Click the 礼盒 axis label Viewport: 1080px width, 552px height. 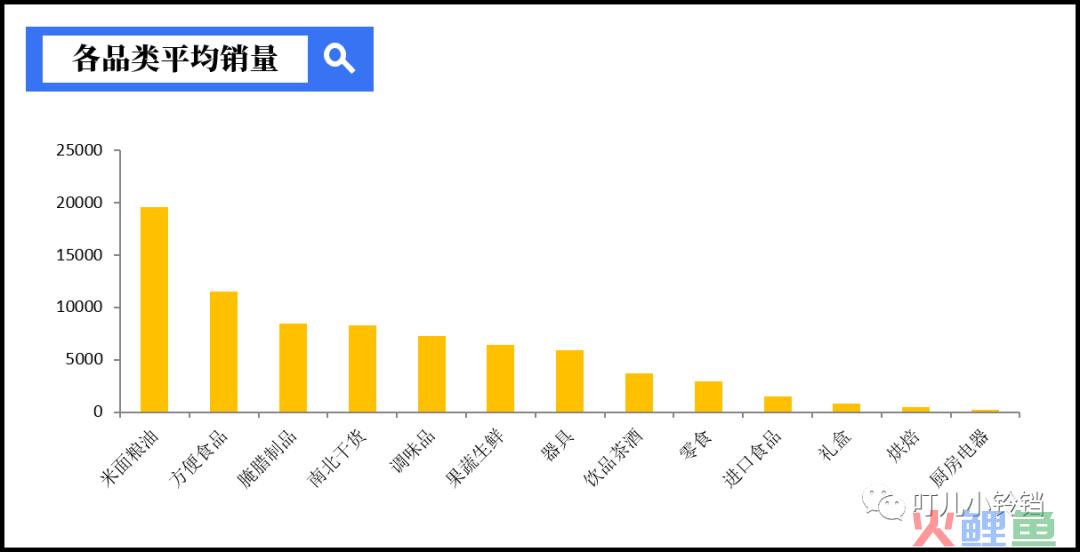click(838, 445)
